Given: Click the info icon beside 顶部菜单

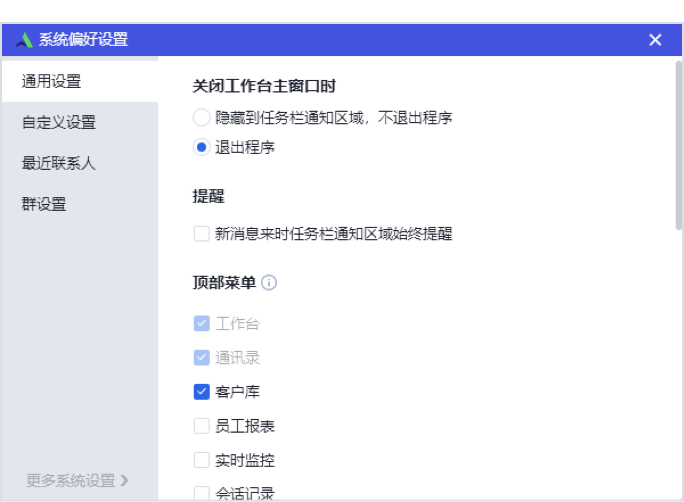Looking at the screenshot, I should [x=269, y=283].
